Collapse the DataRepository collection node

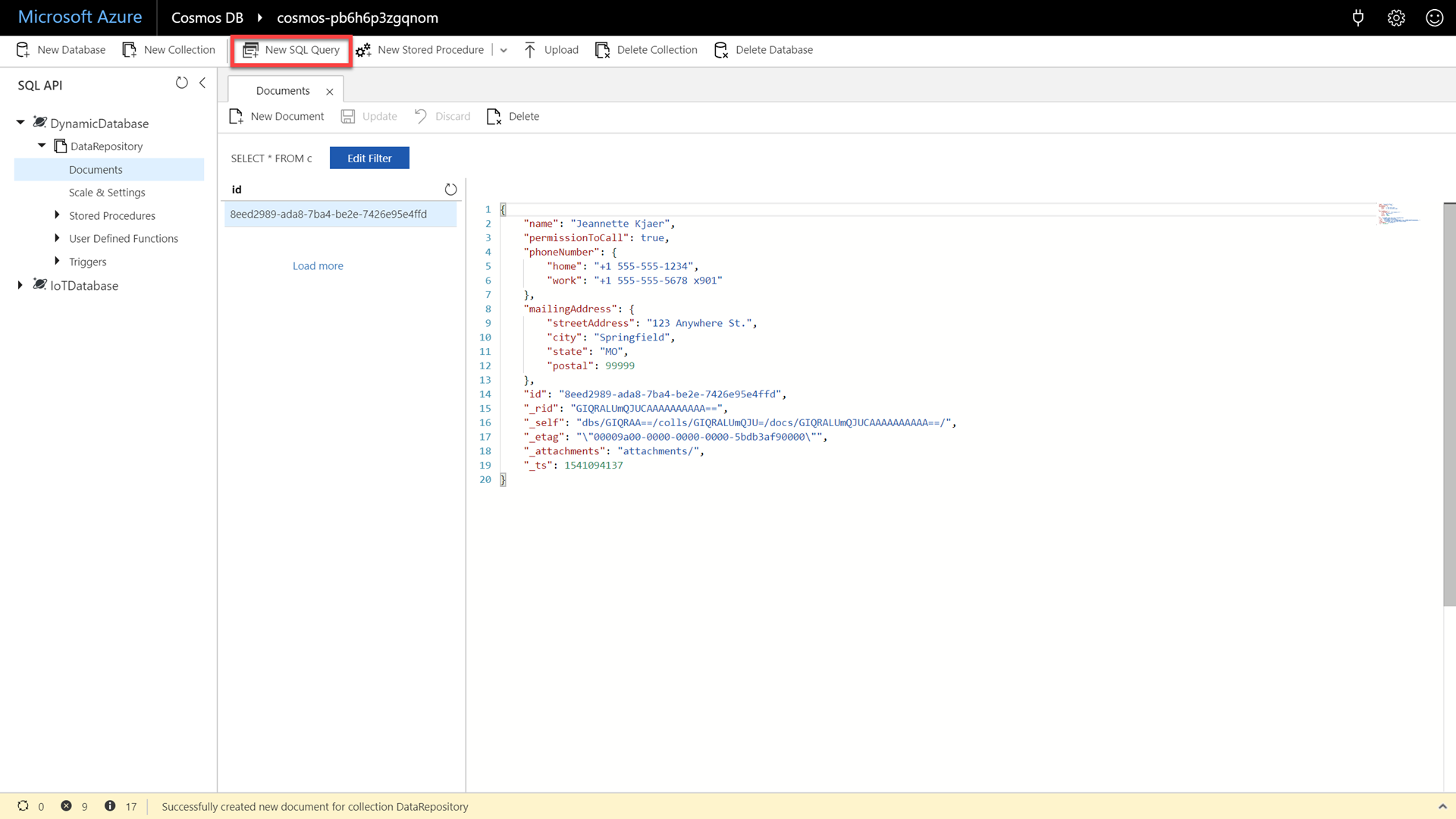point(42,146)
